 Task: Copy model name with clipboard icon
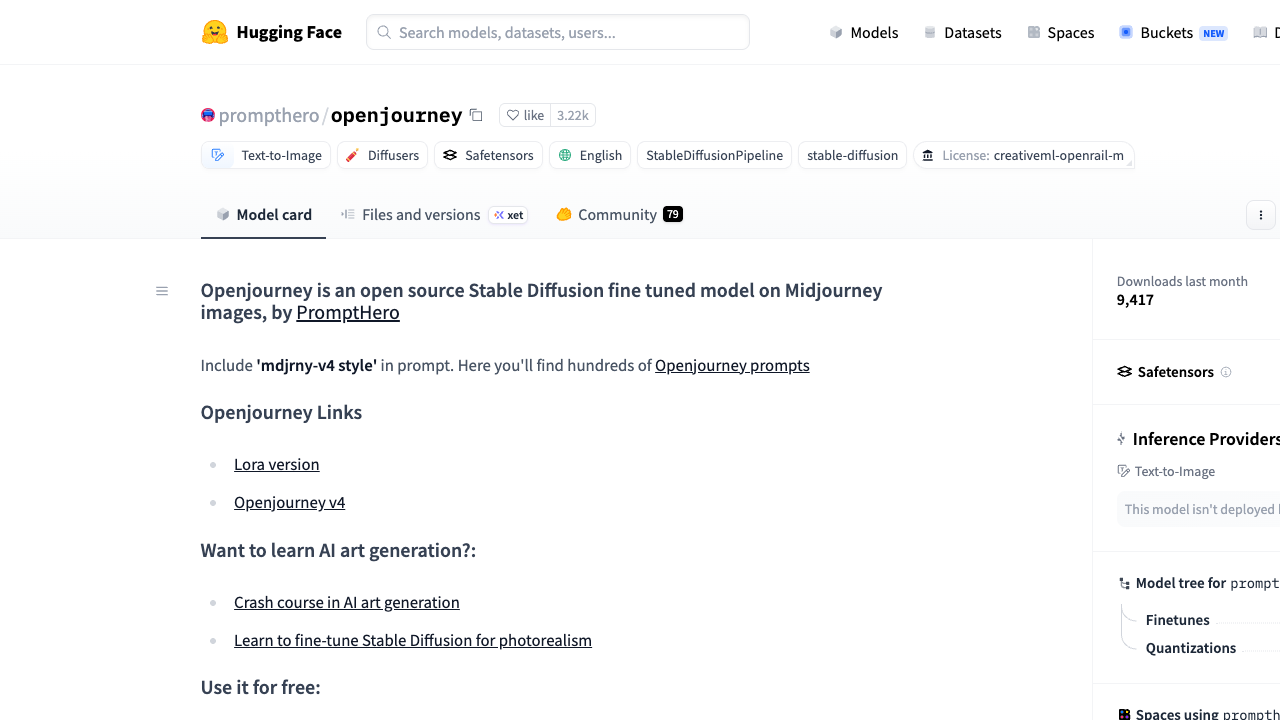click(x=476, y=115)
